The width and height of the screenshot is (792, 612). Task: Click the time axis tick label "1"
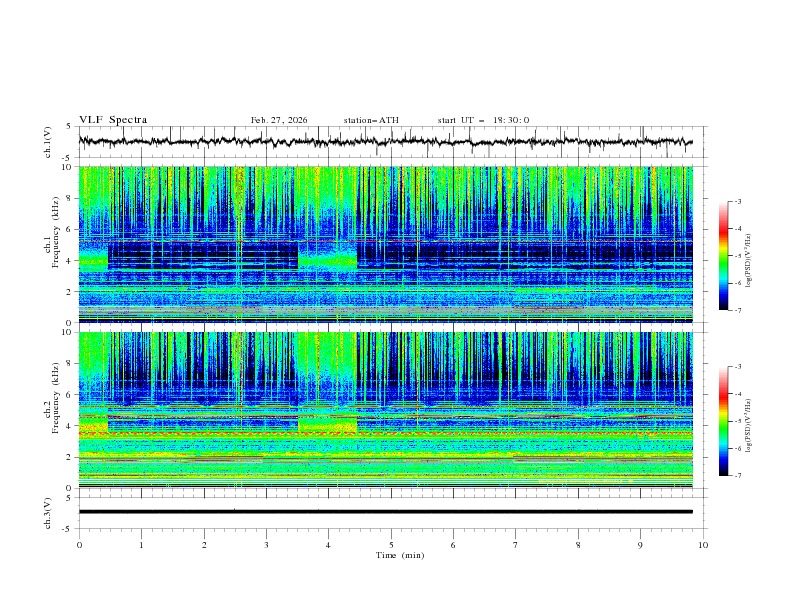pos(141,545)
